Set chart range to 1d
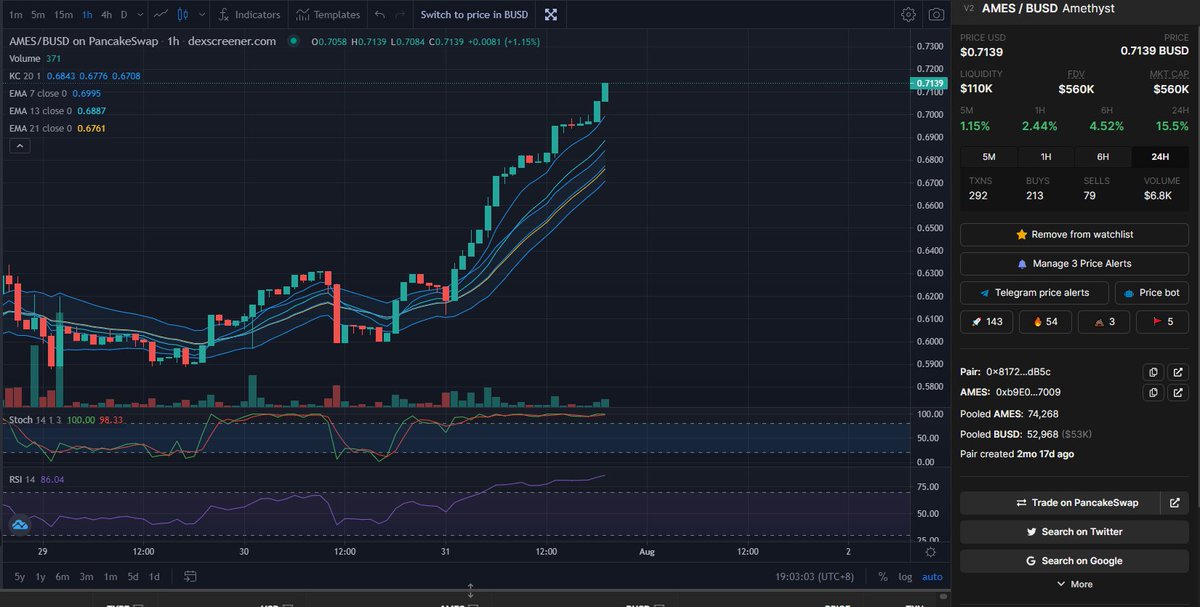1200x607 pixels. coord(154,576)
